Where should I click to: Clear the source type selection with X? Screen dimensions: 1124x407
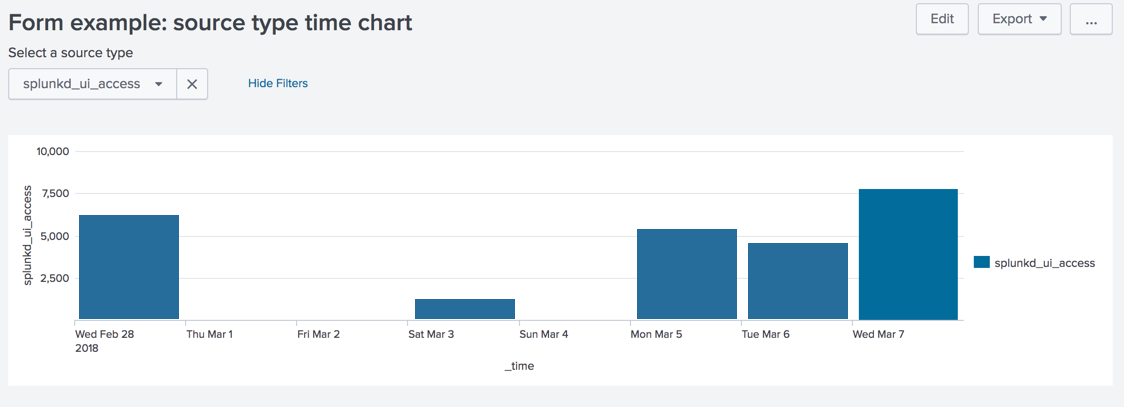tap(192, 84)
